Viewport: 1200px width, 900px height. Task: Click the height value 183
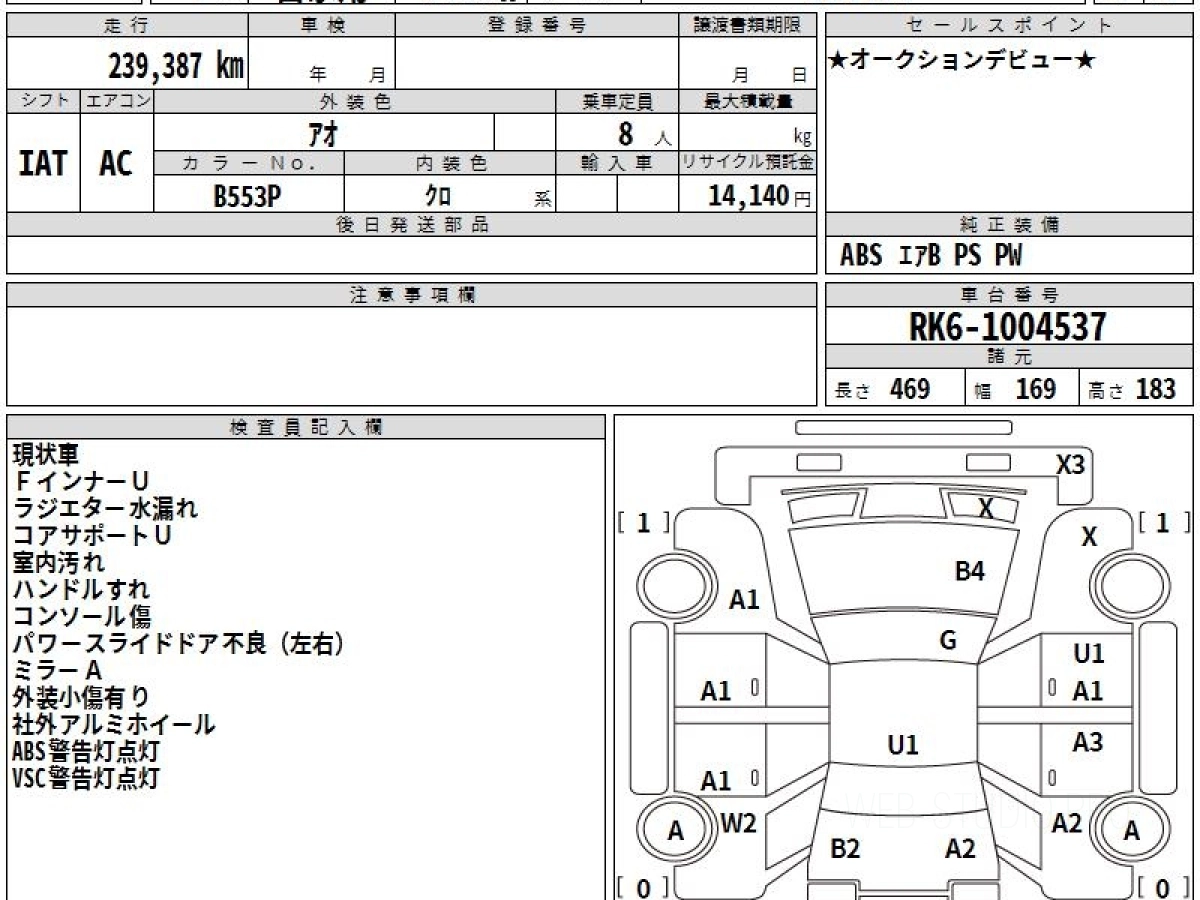[1155, 389]
